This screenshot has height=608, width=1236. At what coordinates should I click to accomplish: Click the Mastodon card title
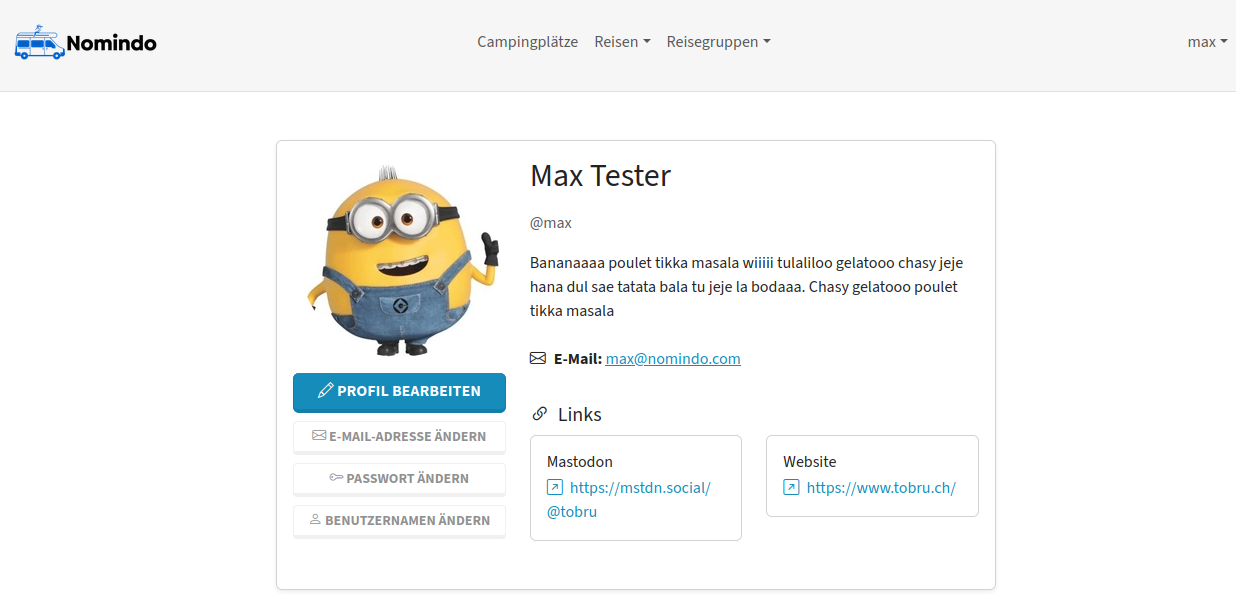pyautogui.click(x=580, y=462)
